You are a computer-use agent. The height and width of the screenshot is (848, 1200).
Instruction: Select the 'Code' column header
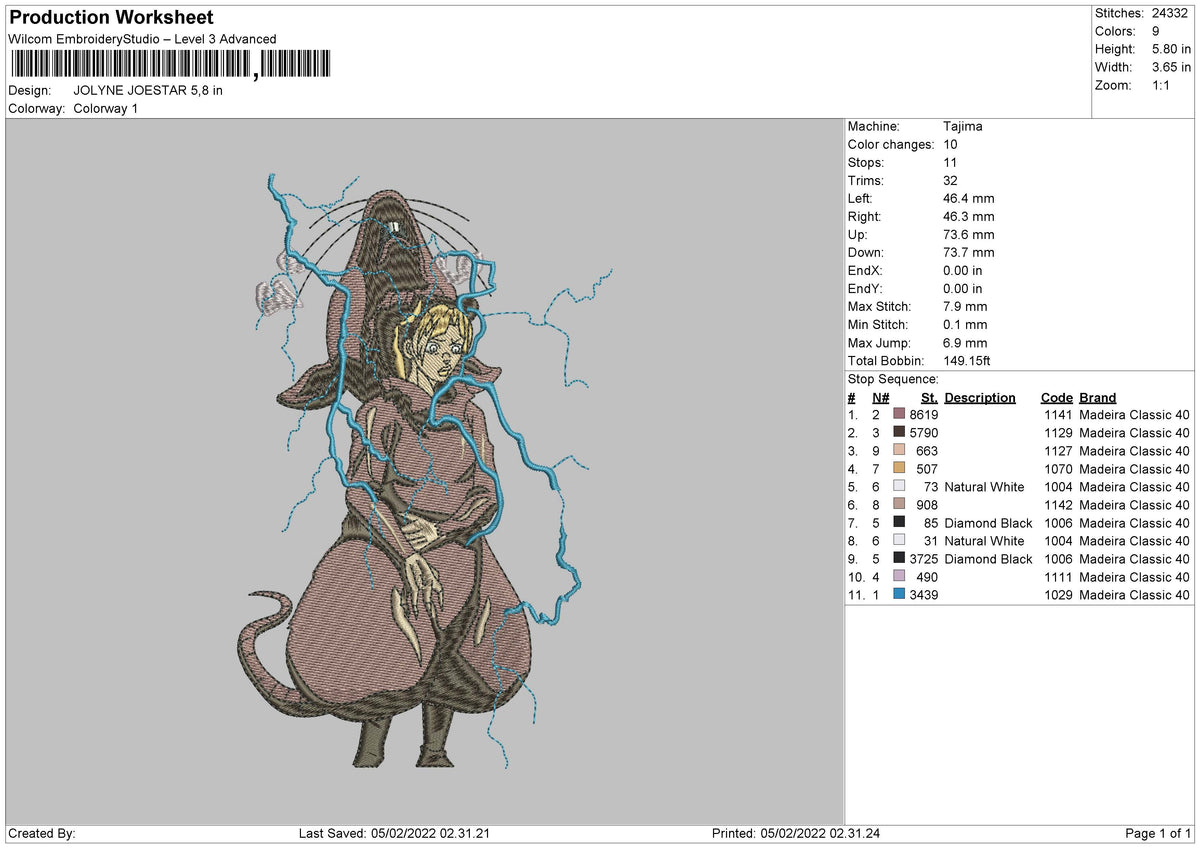coord(1057,397)
